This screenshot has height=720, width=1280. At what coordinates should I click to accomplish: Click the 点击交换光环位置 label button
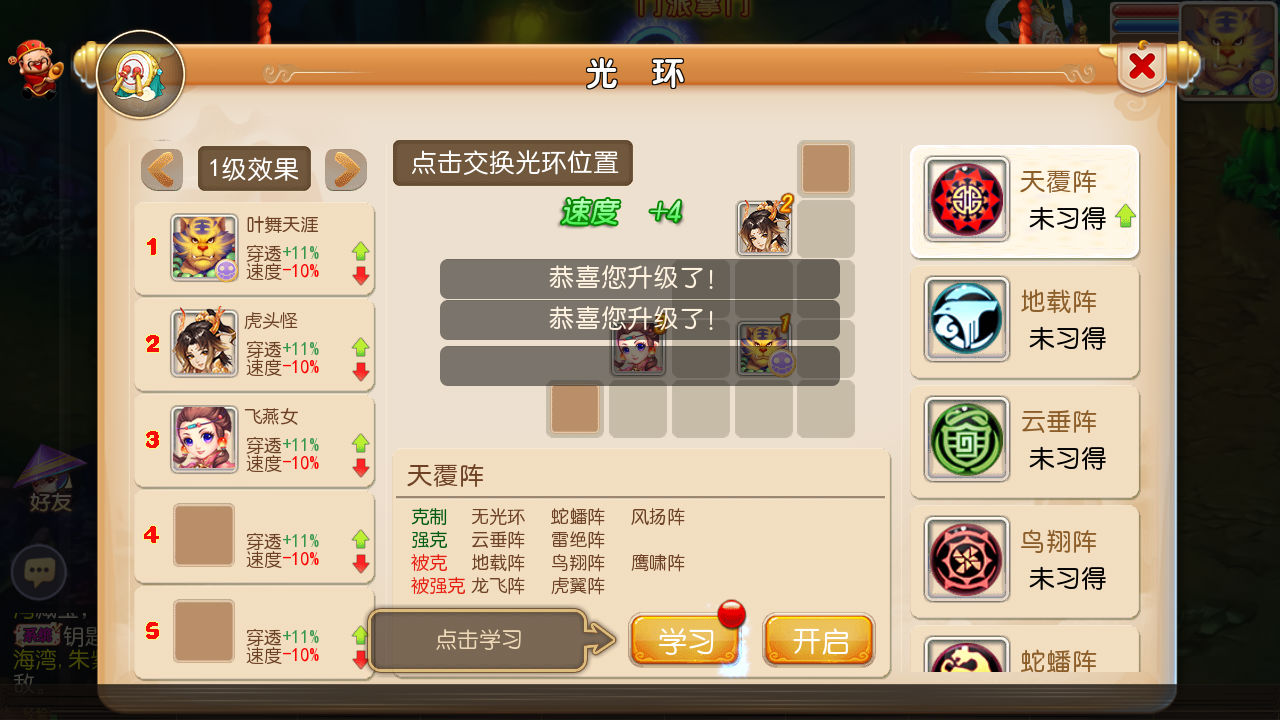(513, 163)
